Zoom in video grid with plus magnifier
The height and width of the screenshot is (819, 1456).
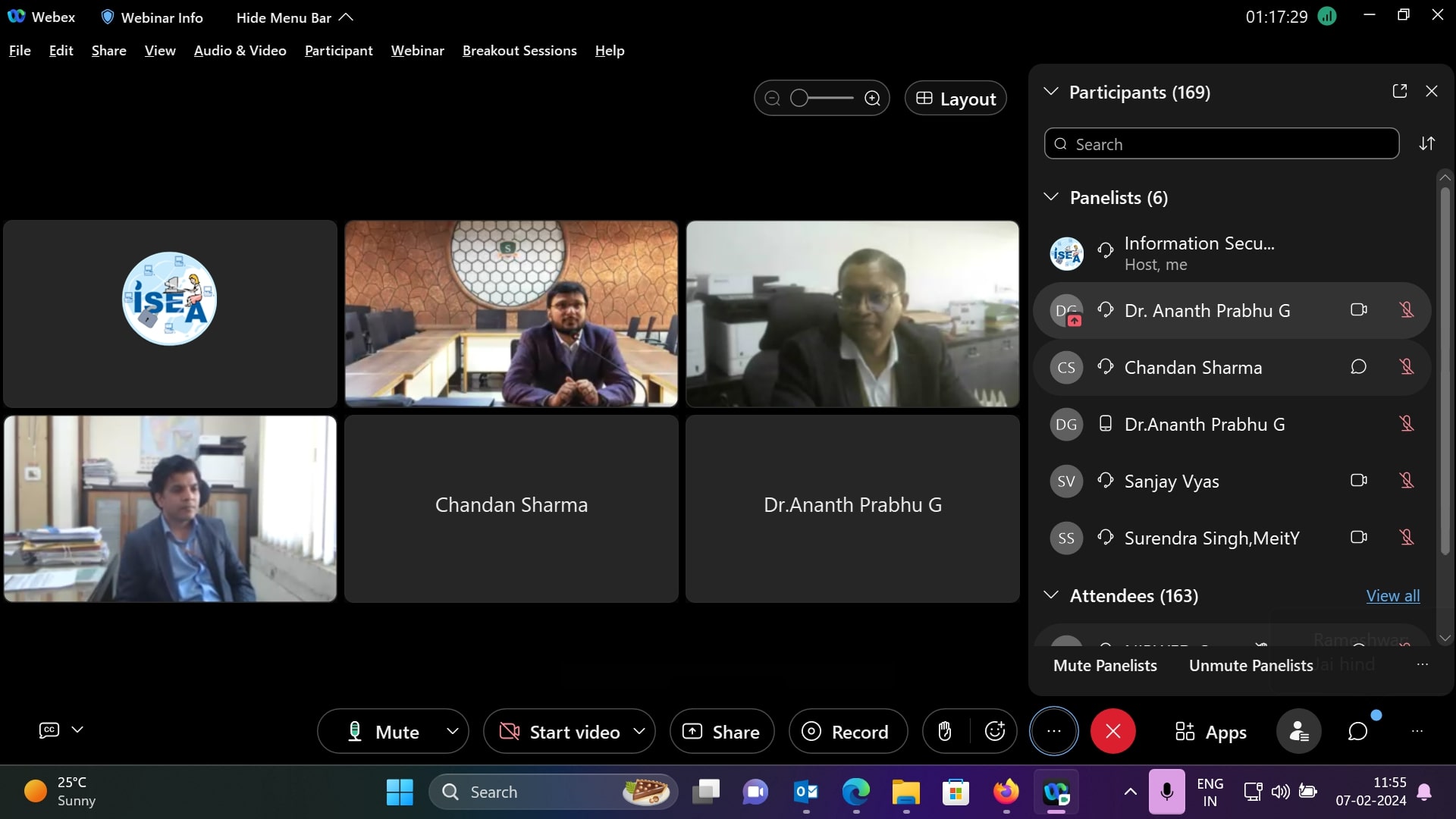[873, 99]
